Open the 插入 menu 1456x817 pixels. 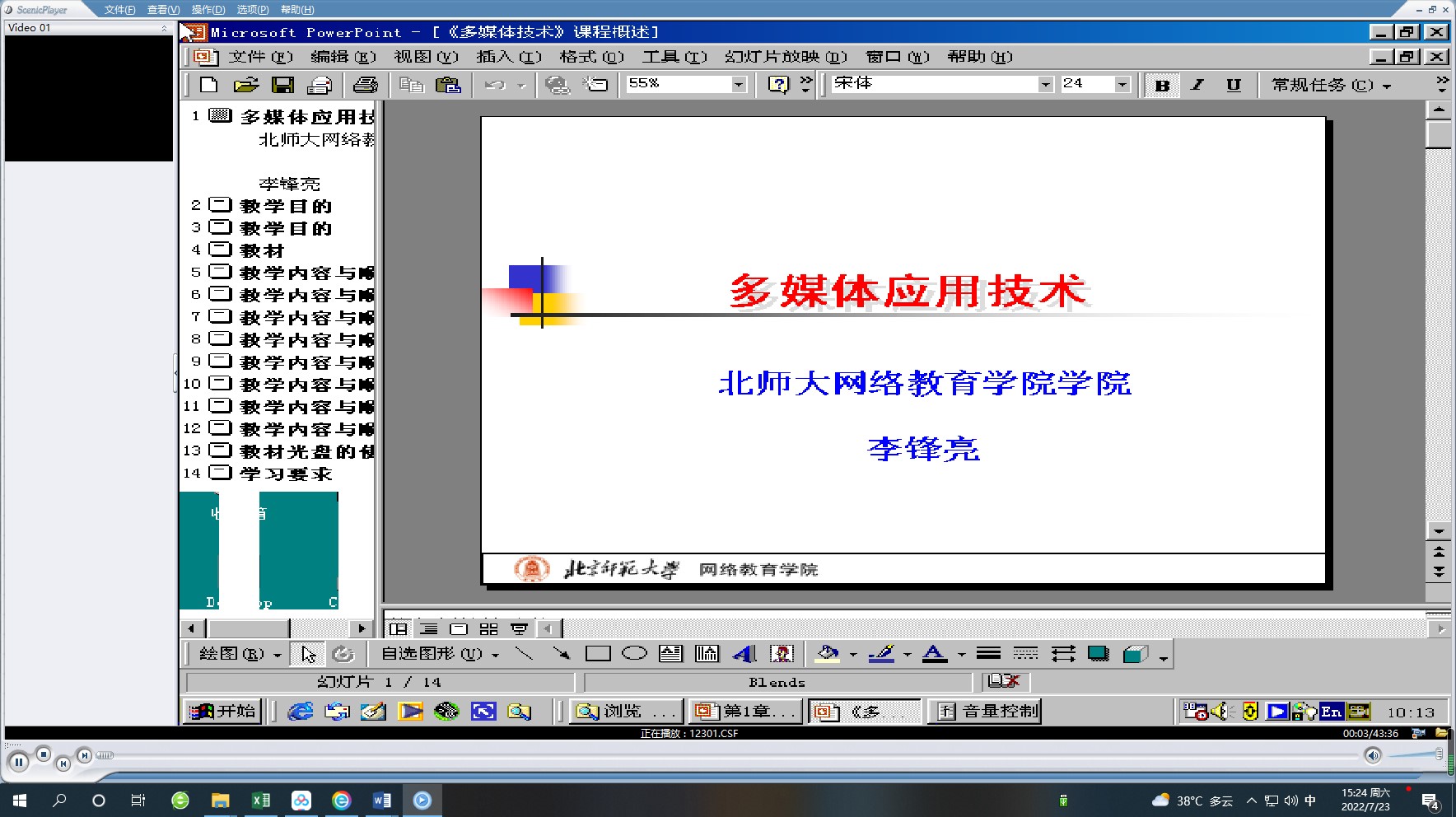pyautogui.click(x=509, y=57)
